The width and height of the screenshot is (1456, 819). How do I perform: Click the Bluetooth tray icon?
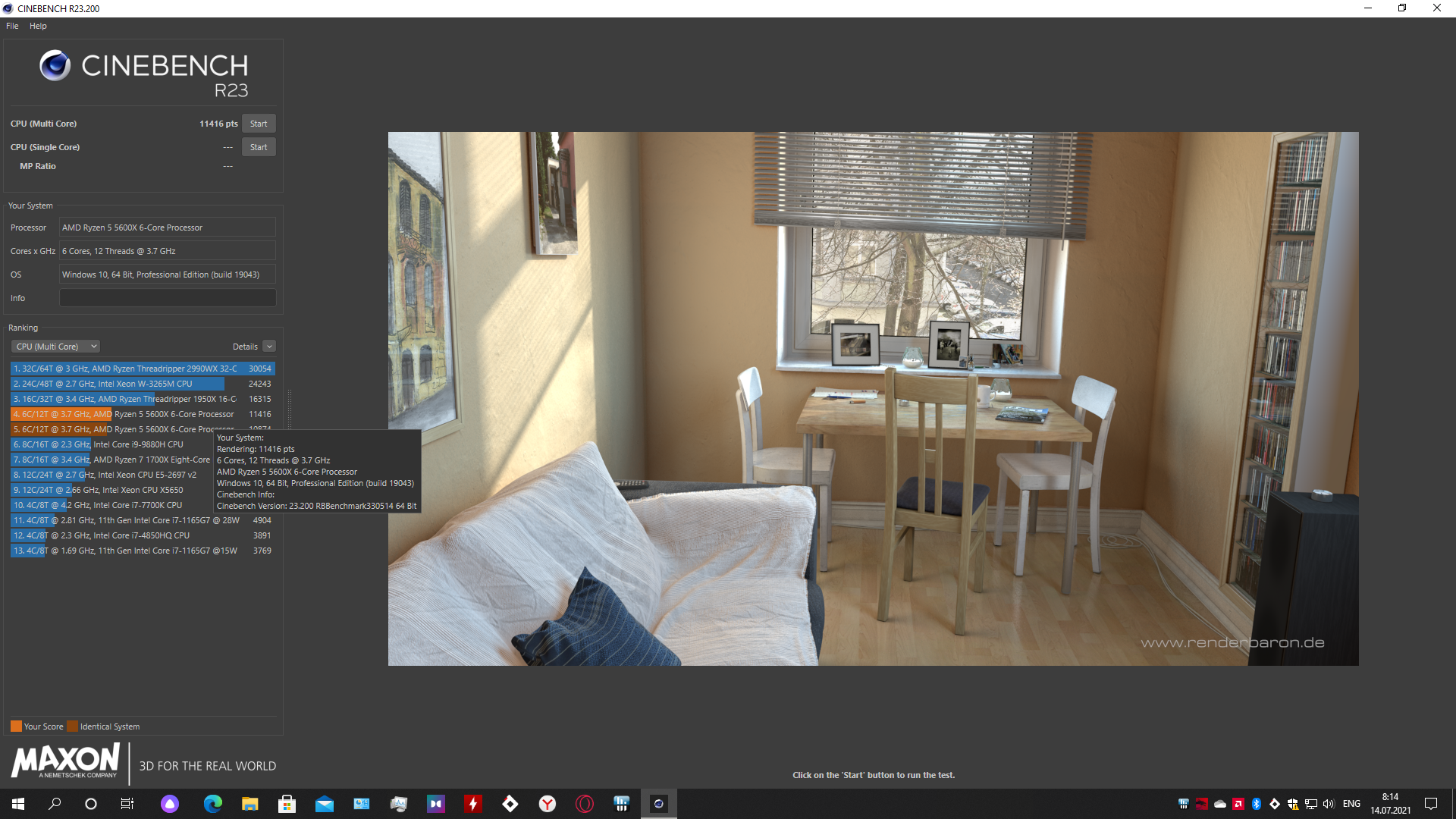[x=1257, y=804]
